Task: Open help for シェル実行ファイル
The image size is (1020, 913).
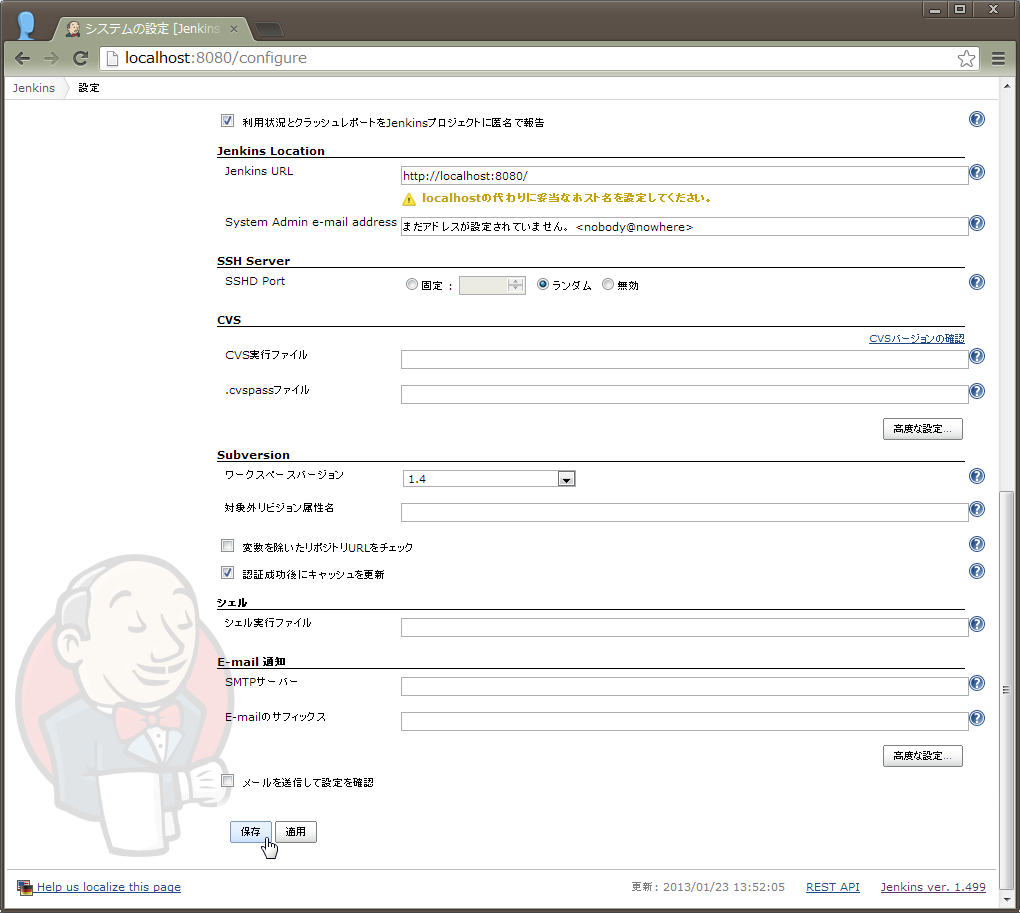Action: pyautogui.click(x=976, y=624)
